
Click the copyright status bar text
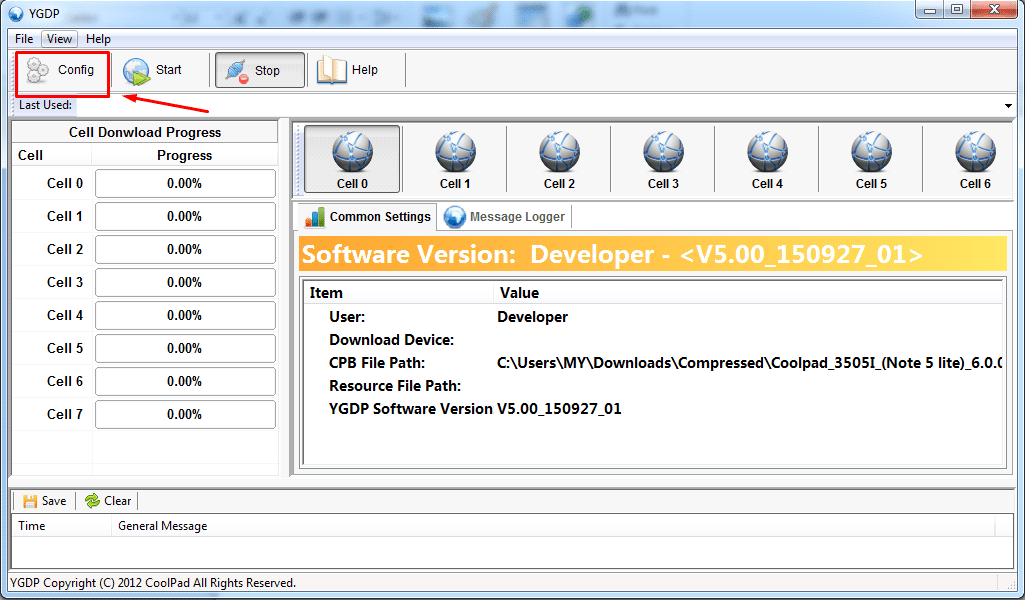pyautogui.click(x=153, y=582)
